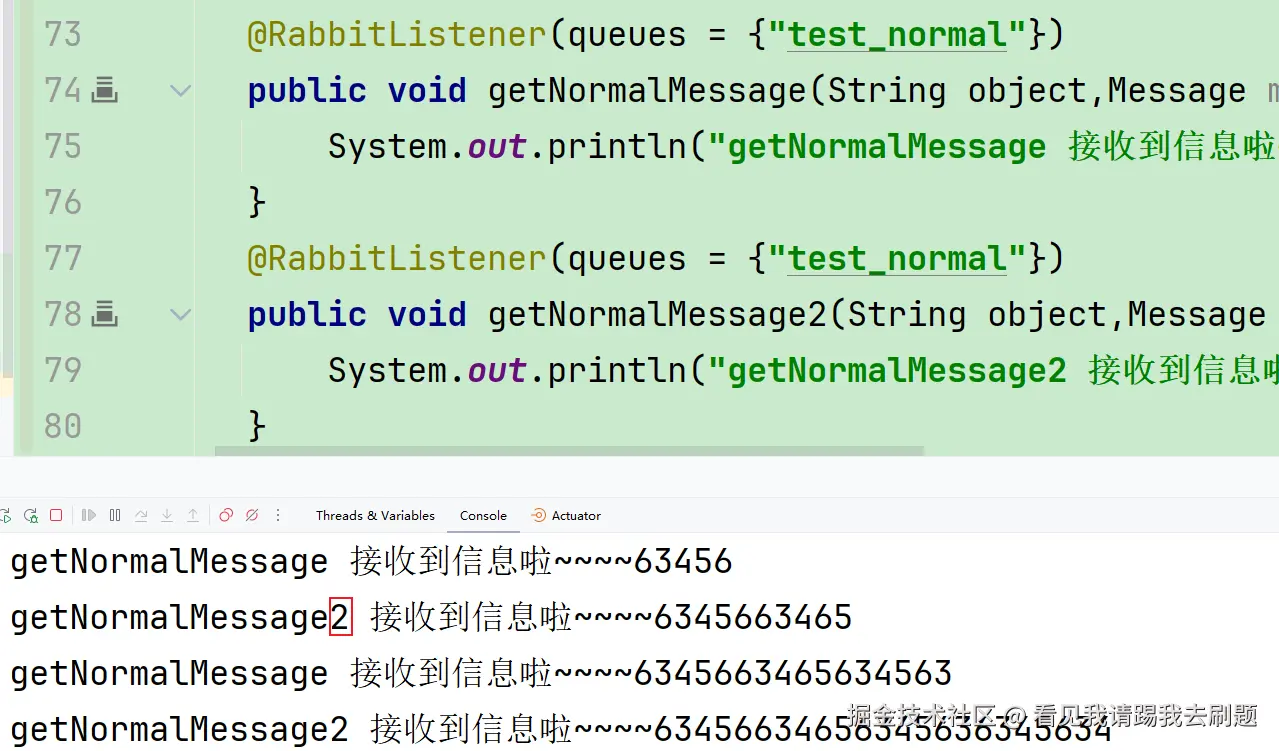Screen dimensions: 1279x751
Task: Open the View Breakpoints dialog
Action: (226, 516)
